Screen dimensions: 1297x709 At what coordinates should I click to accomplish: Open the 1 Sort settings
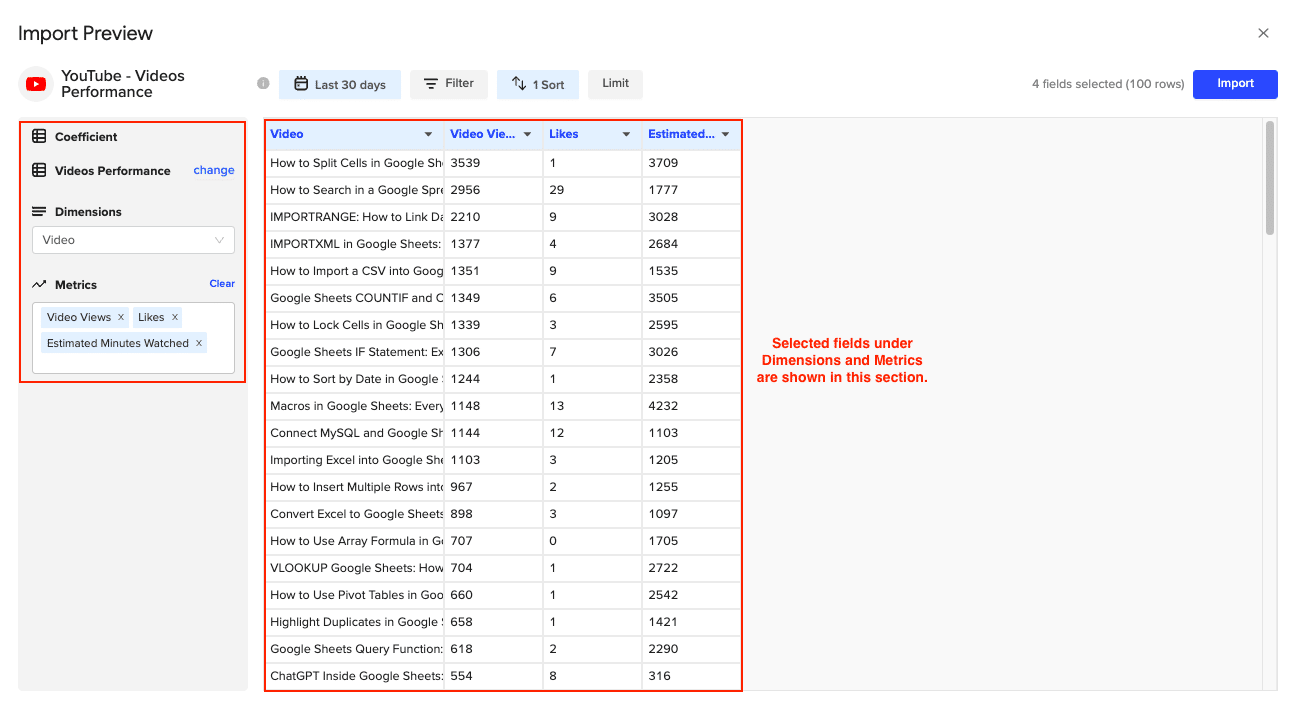pos(538,84)
